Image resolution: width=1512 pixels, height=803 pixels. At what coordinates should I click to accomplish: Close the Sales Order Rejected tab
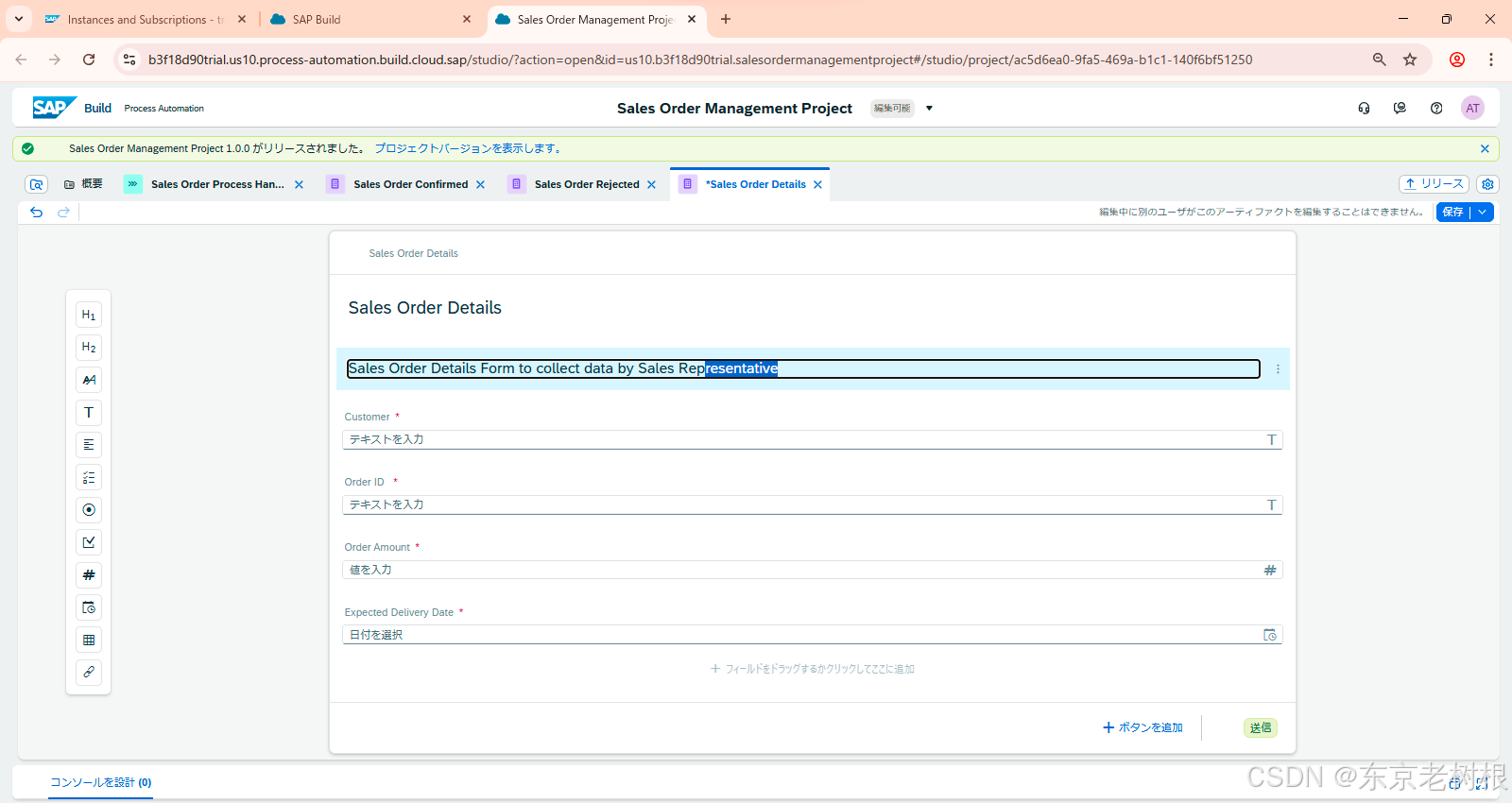[651, 184]
